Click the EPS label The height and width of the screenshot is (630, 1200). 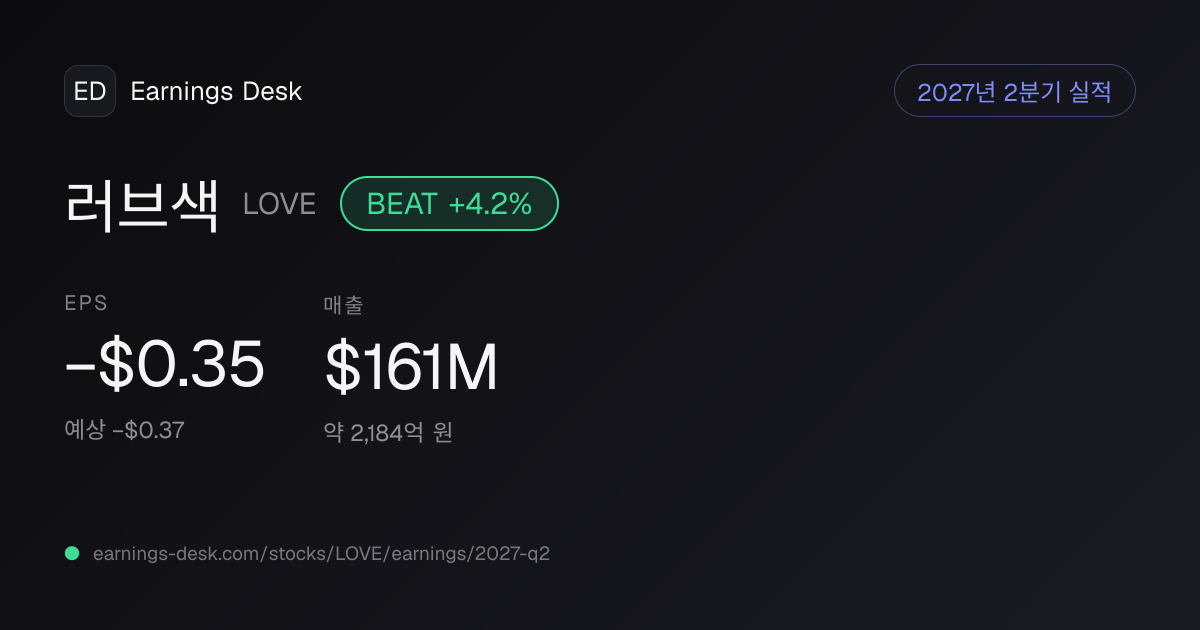tap(86, 305)
